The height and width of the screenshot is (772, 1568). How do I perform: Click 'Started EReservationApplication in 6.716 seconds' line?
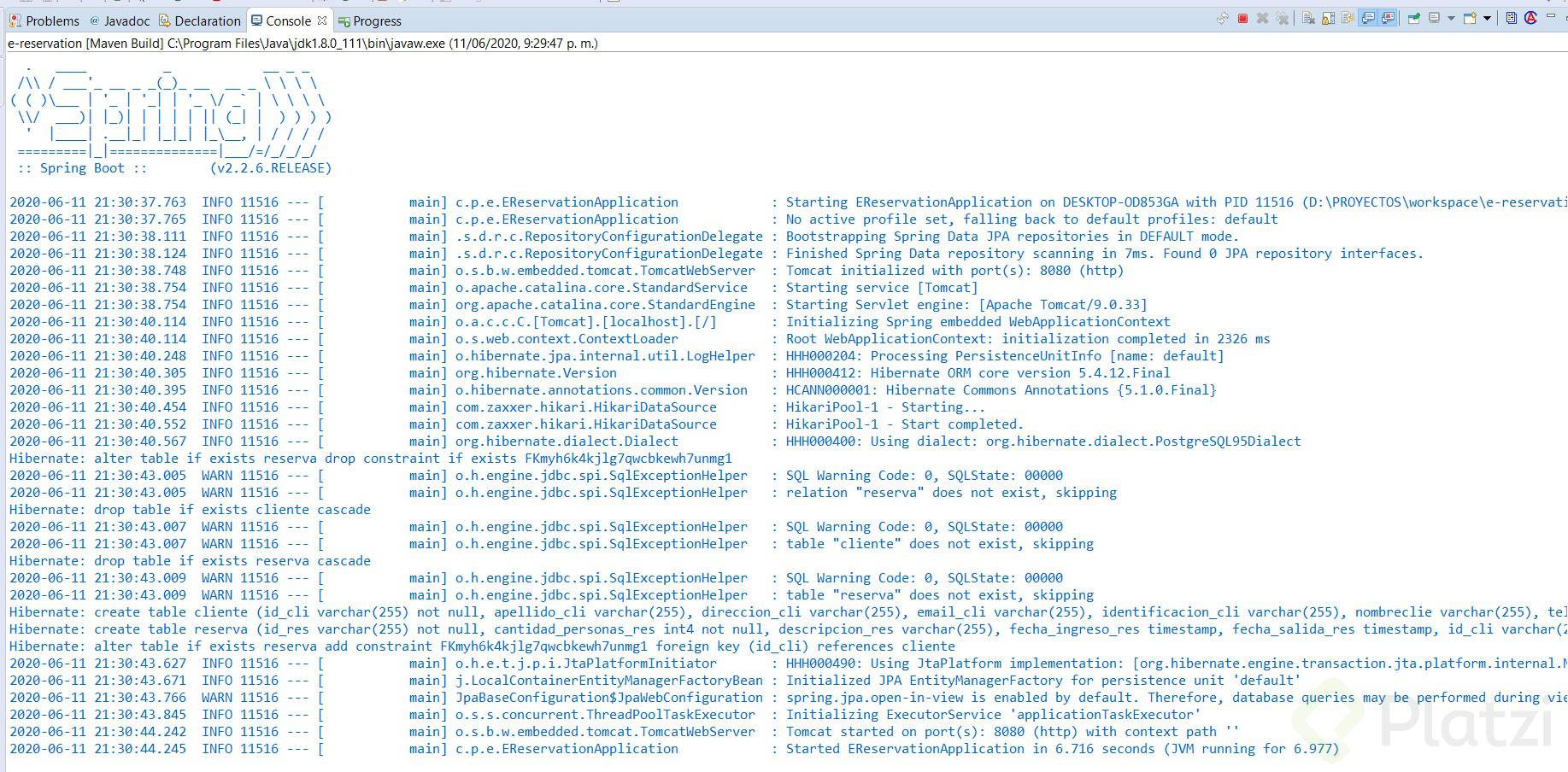point(674,749)
